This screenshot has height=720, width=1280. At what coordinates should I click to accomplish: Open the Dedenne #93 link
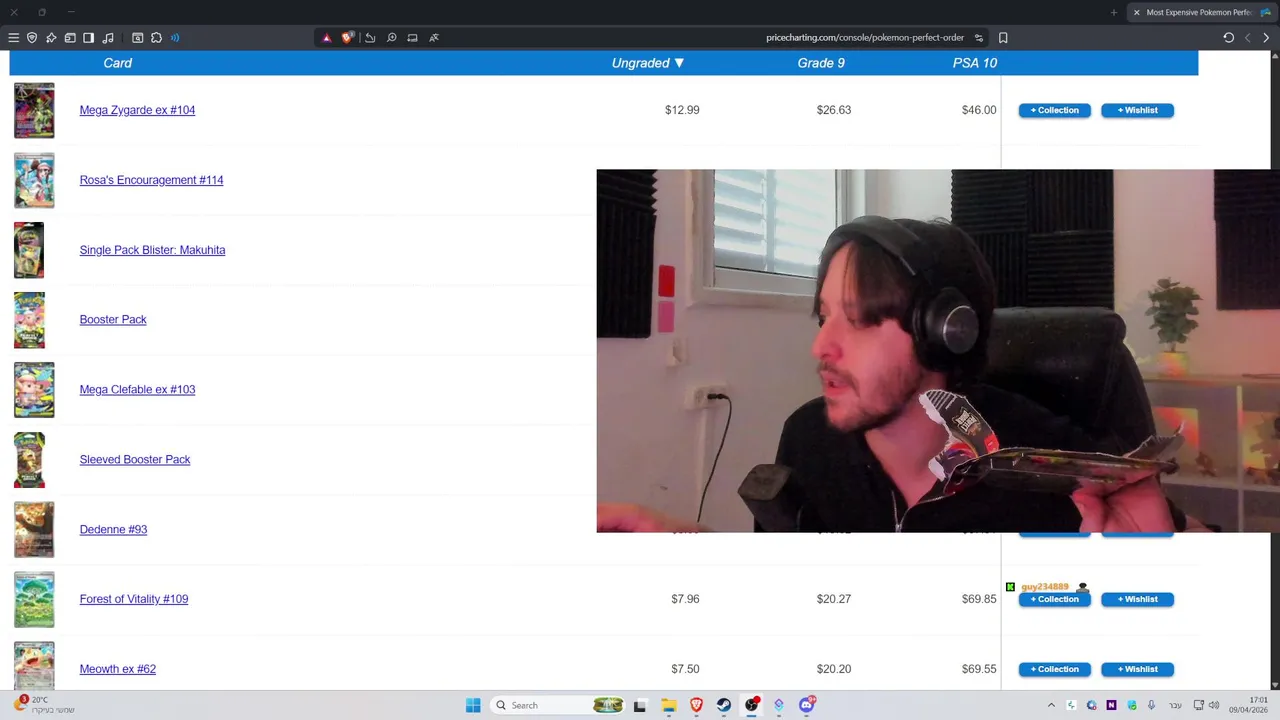tap(113, 529)
